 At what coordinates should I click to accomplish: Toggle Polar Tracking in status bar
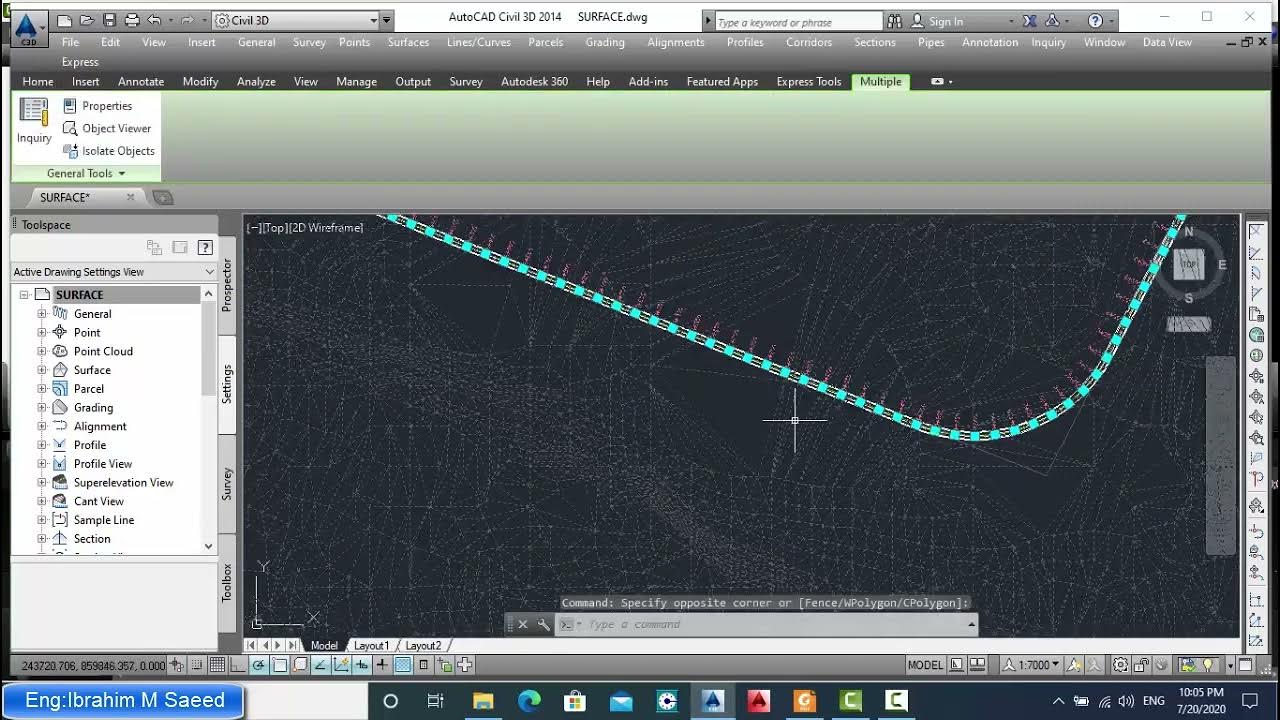[x=258, y=665]
